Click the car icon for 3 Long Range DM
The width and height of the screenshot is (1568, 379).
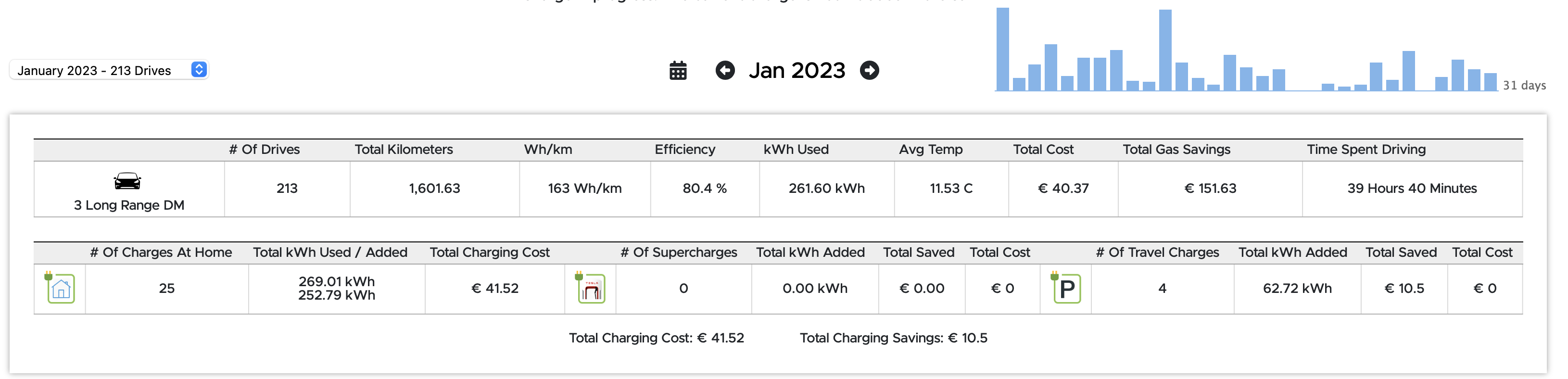coord(127,181)
